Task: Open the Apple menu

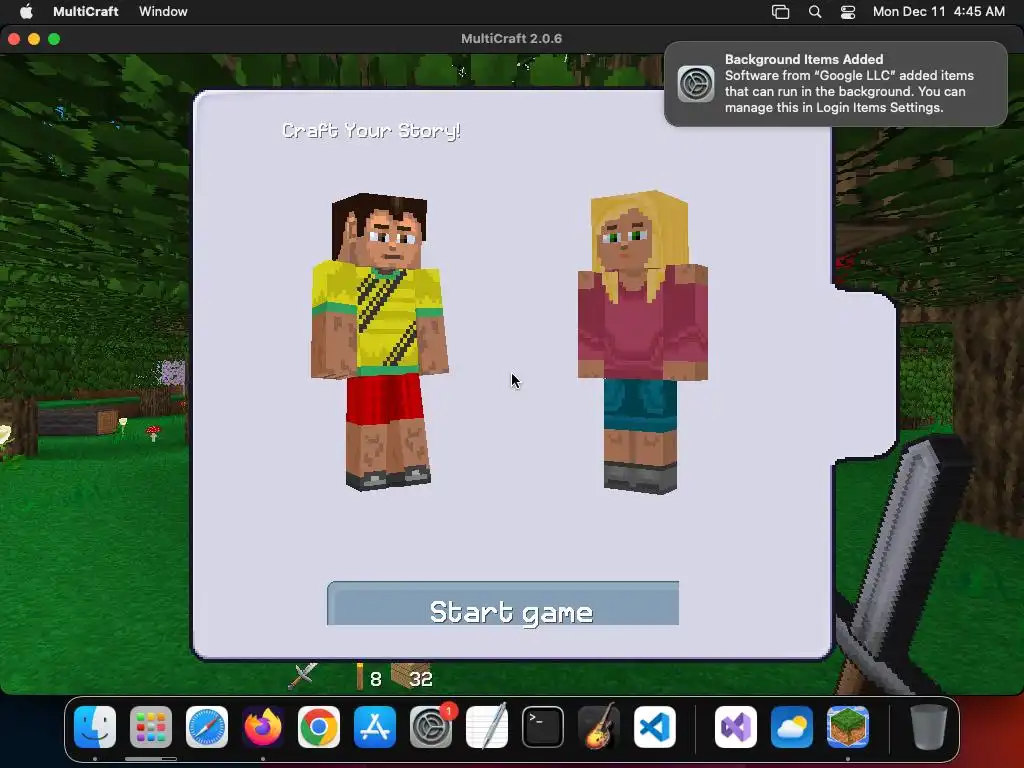Action: (x=26, y=11)
